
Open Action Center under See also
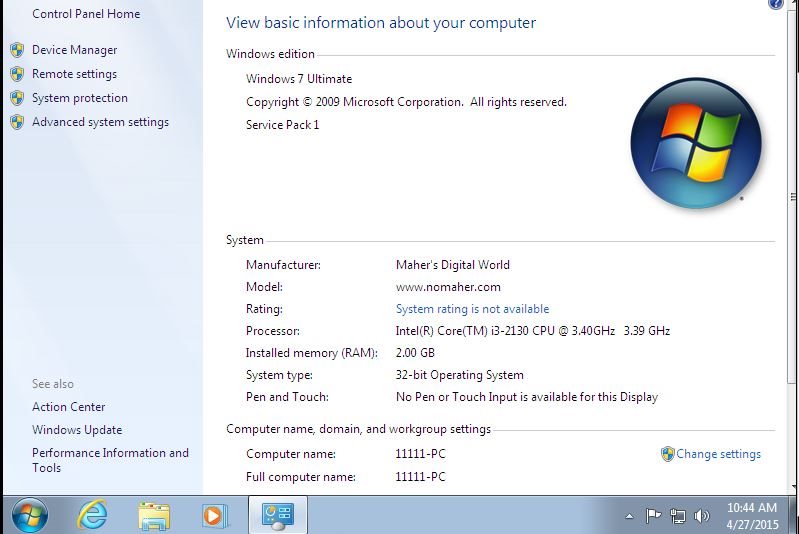pyautogui.click(x=69, y=407)
